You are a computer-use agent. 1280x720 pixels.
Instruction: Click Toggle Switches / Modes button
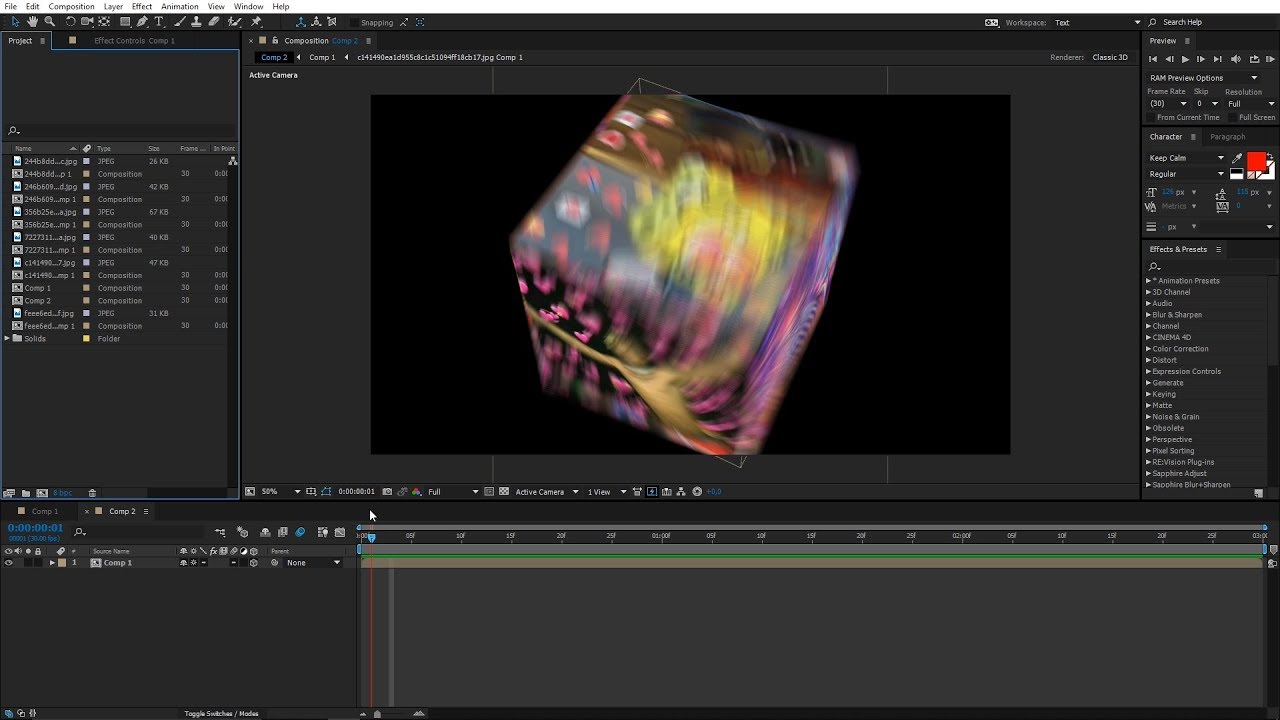pos(221,714)
